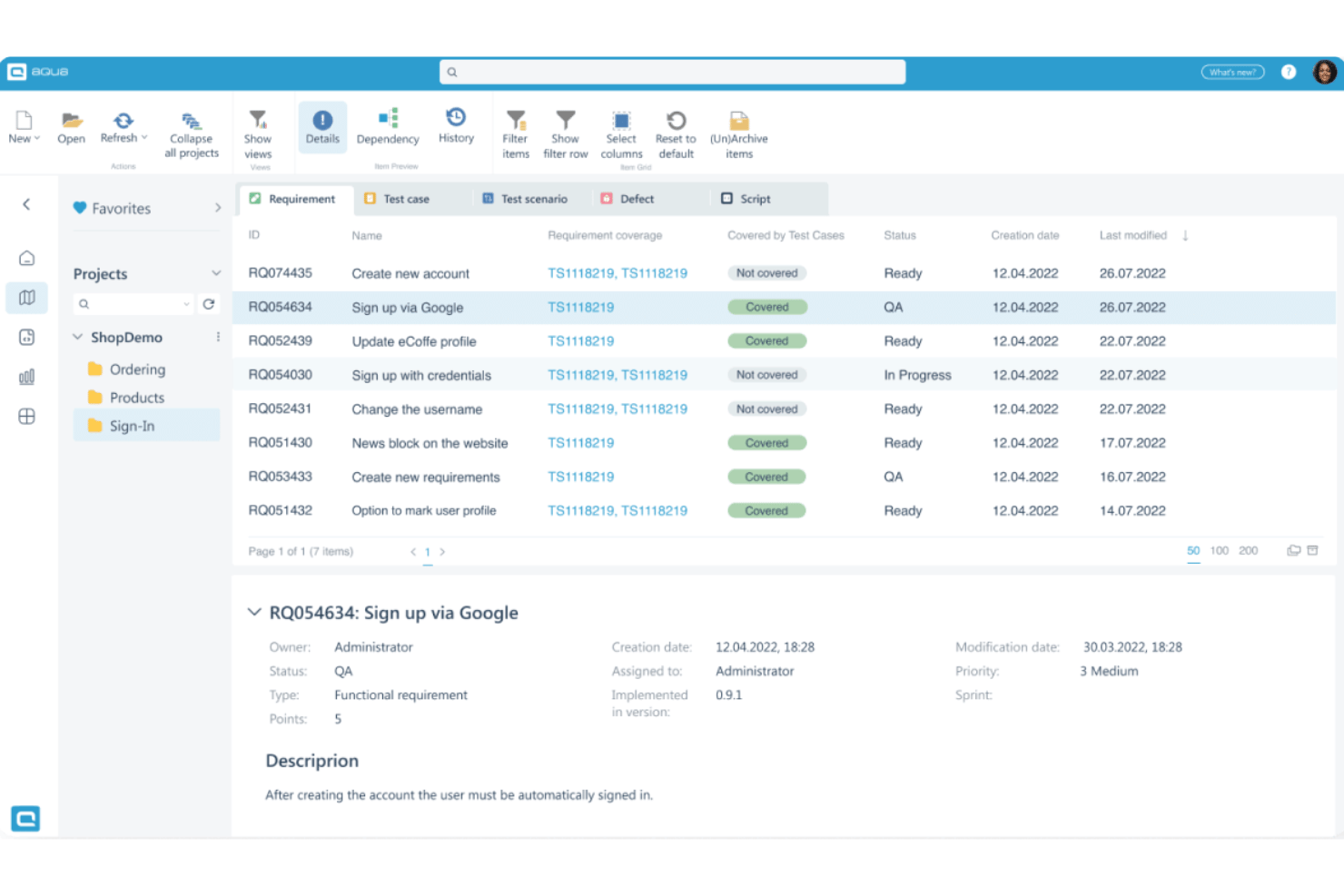Expand the Favorites section
1344x896 pixels.
(218, 208)
